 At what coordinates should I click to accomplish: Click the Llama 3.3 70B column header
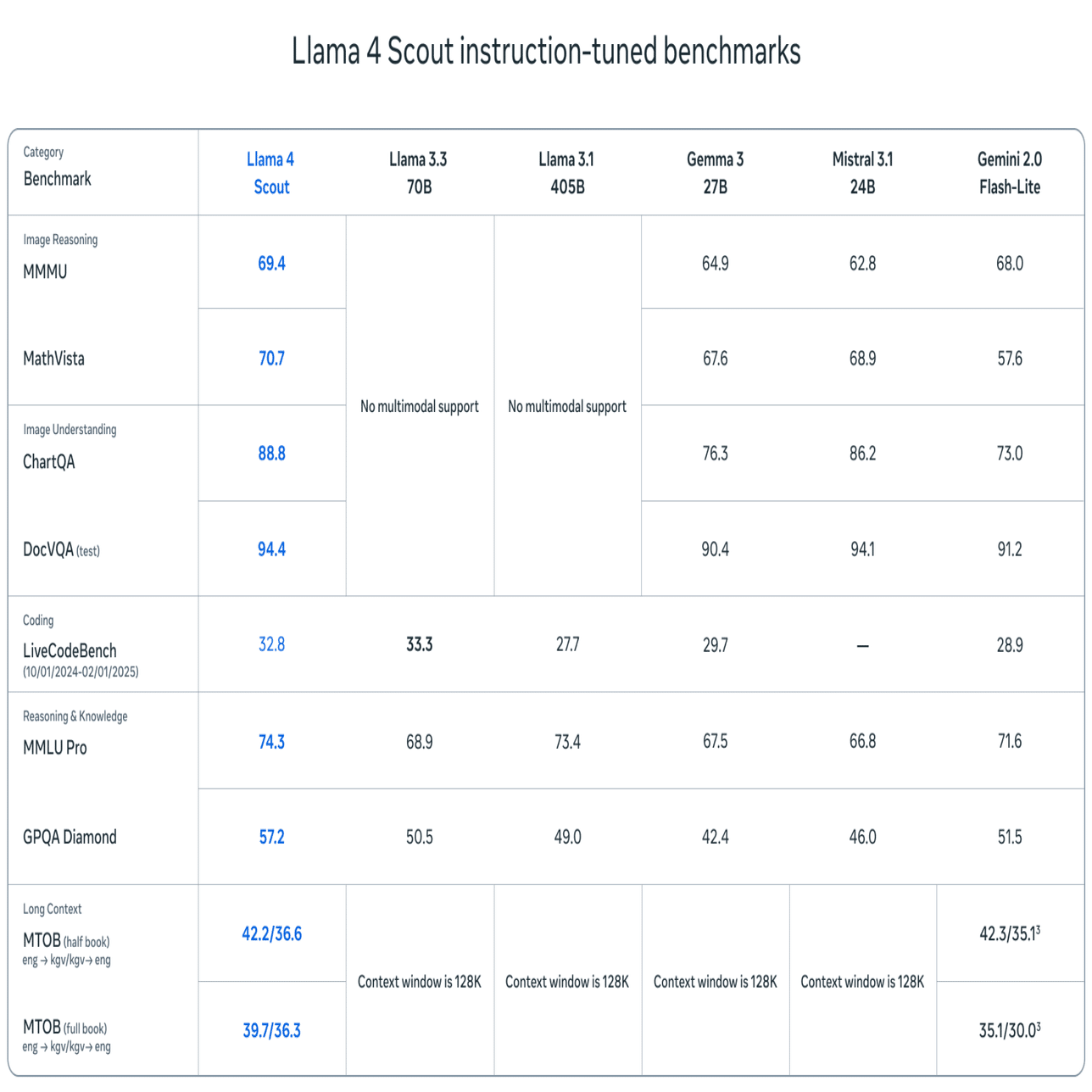pyautogui.click(x=419, y=173)
